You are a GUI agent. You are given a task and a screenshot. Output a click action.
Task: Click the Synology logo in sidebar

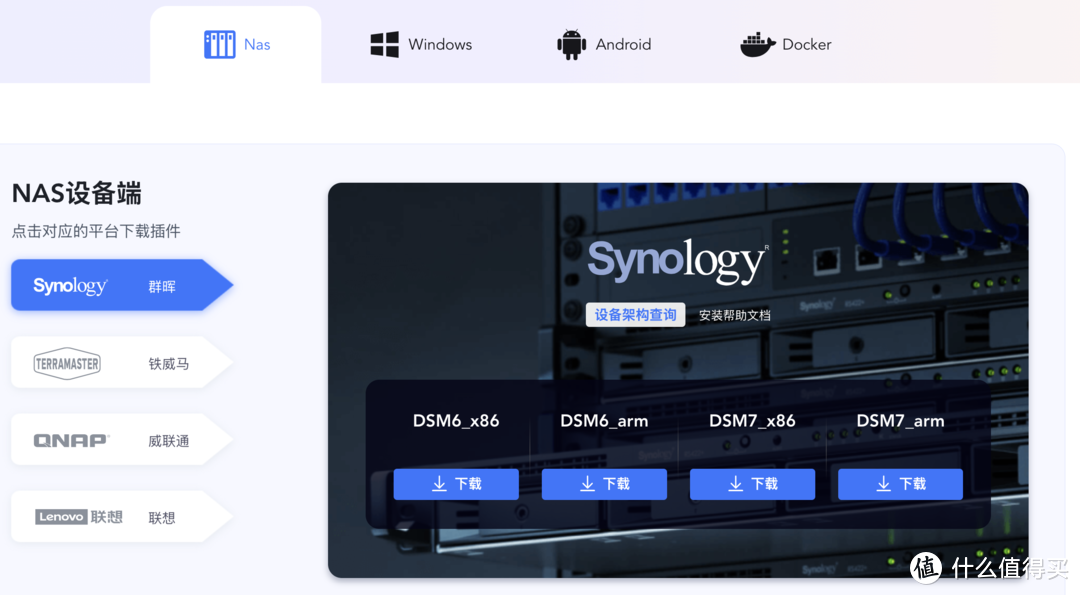coord(70,286)
